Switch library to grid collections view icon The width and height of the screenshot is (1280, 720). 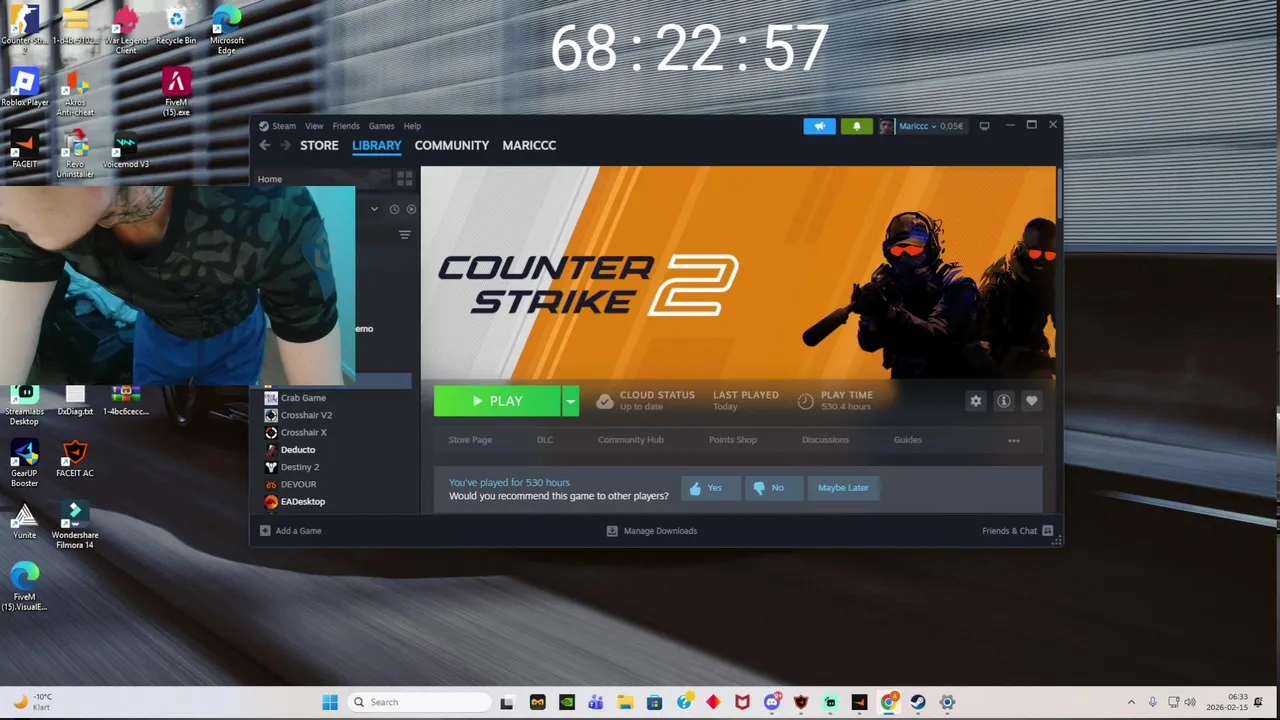404,179
